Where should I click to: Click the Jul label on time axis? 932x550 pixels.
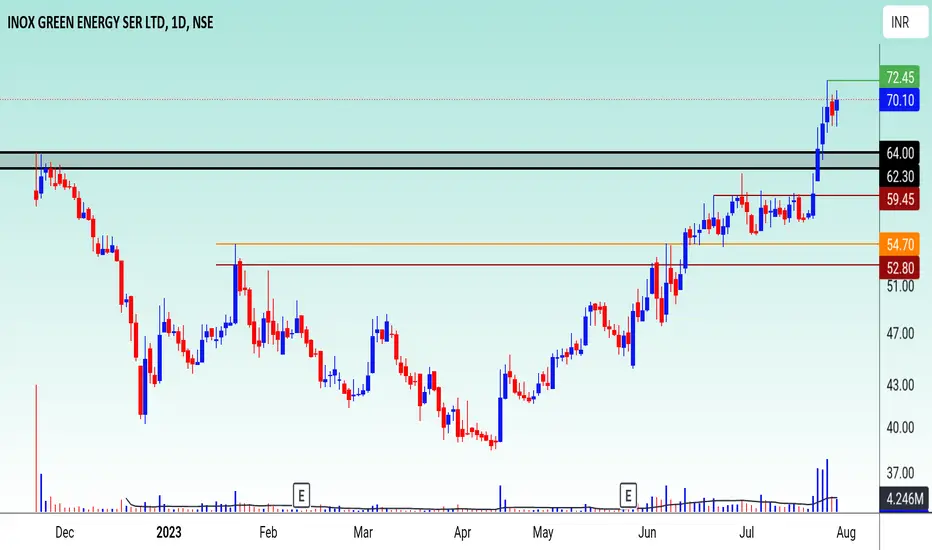746,532
